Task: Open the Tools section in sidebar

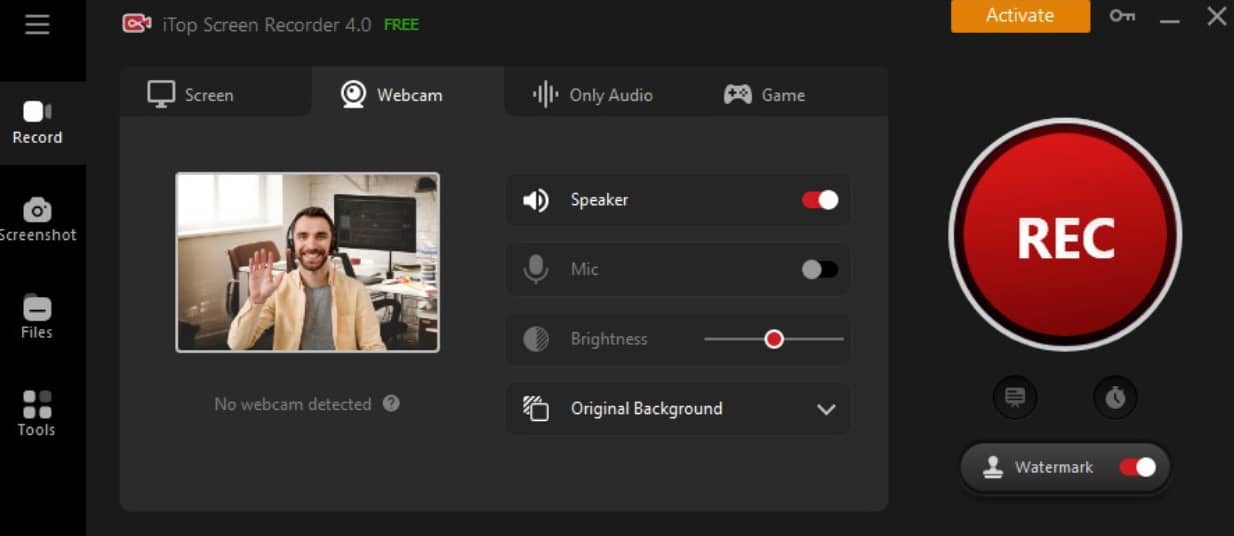Action: coord(37,415)
